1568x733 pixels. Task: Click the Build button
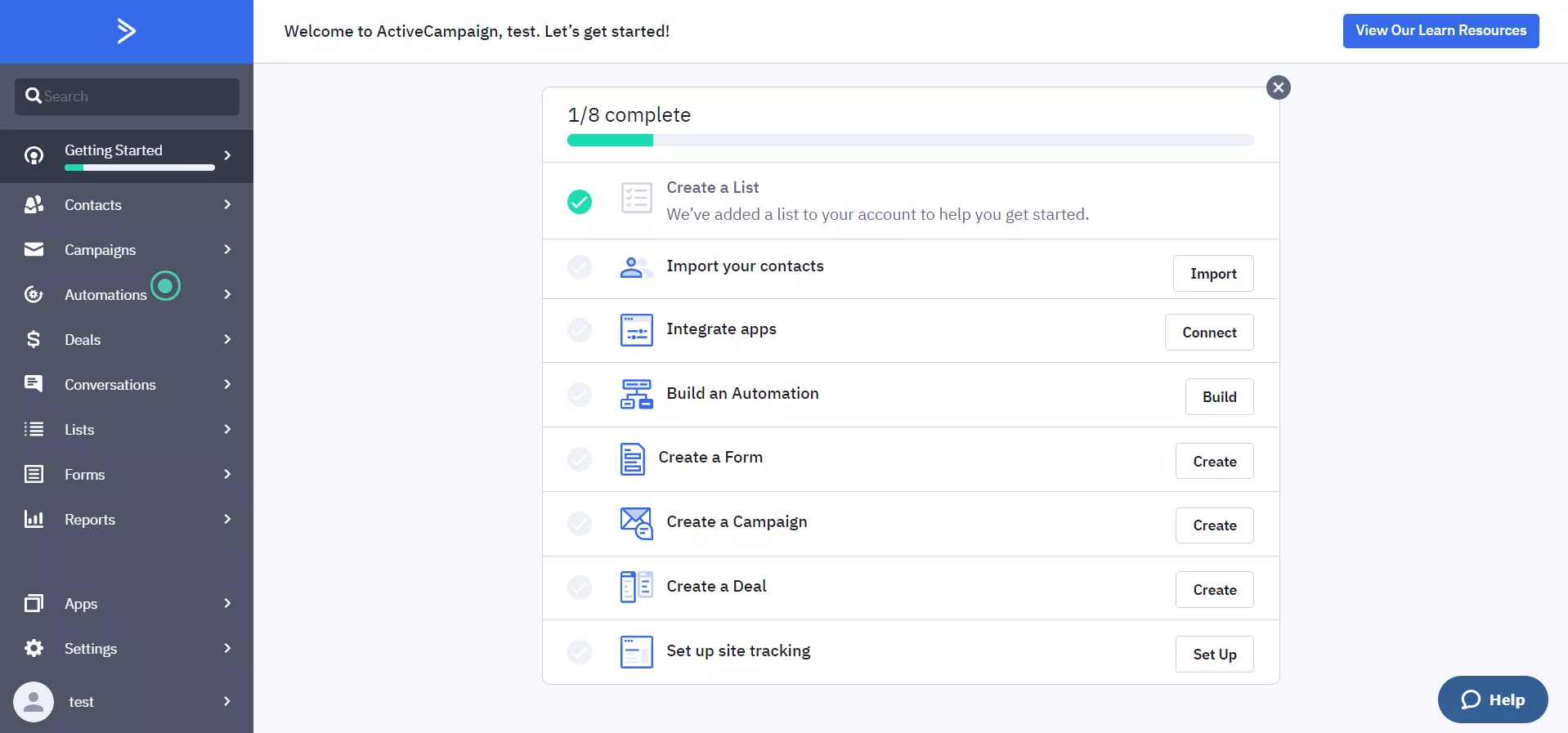pos(1219,397)
